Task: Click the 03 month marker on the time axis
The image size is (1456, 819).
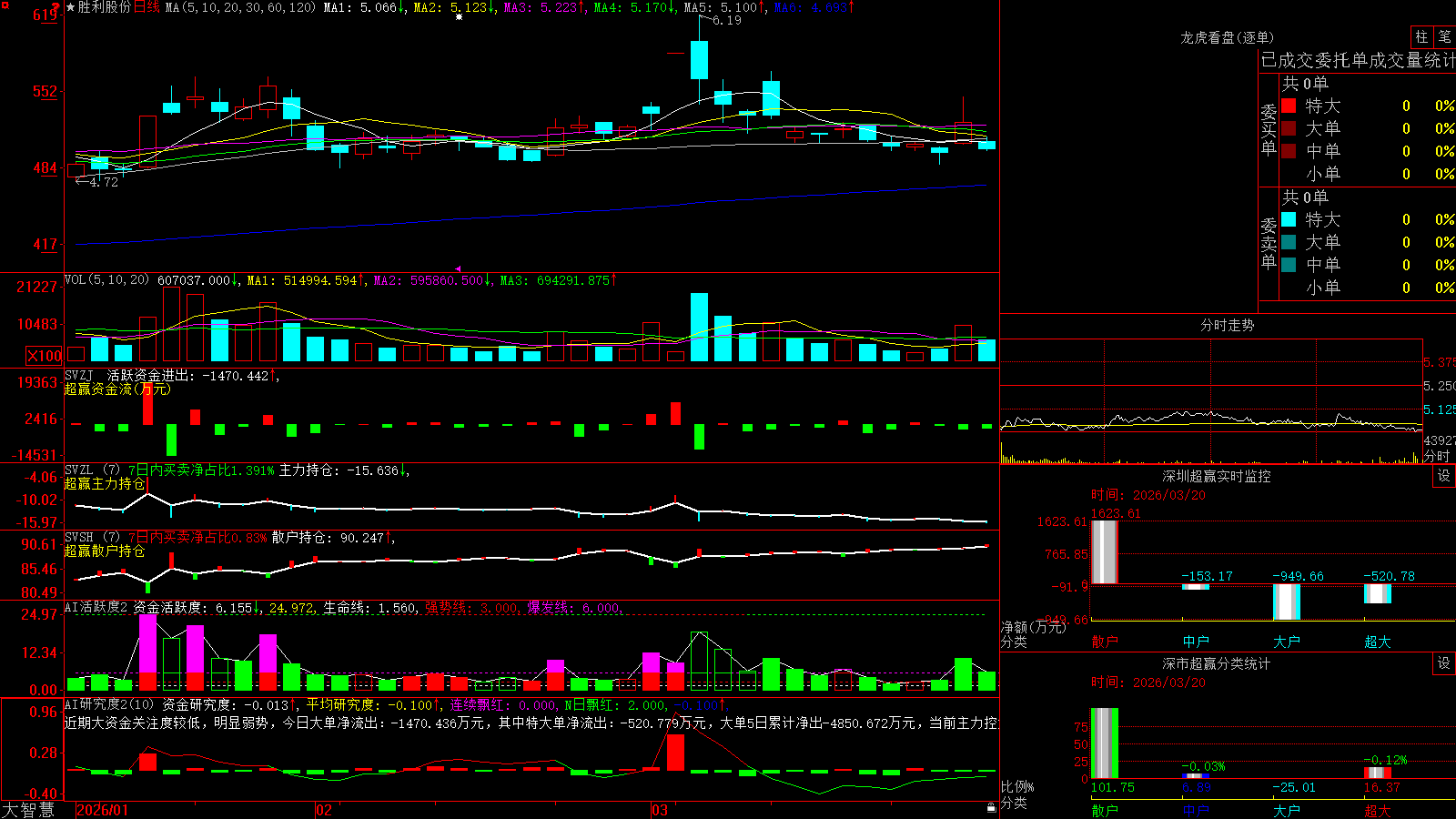Action: click(660, 810)
